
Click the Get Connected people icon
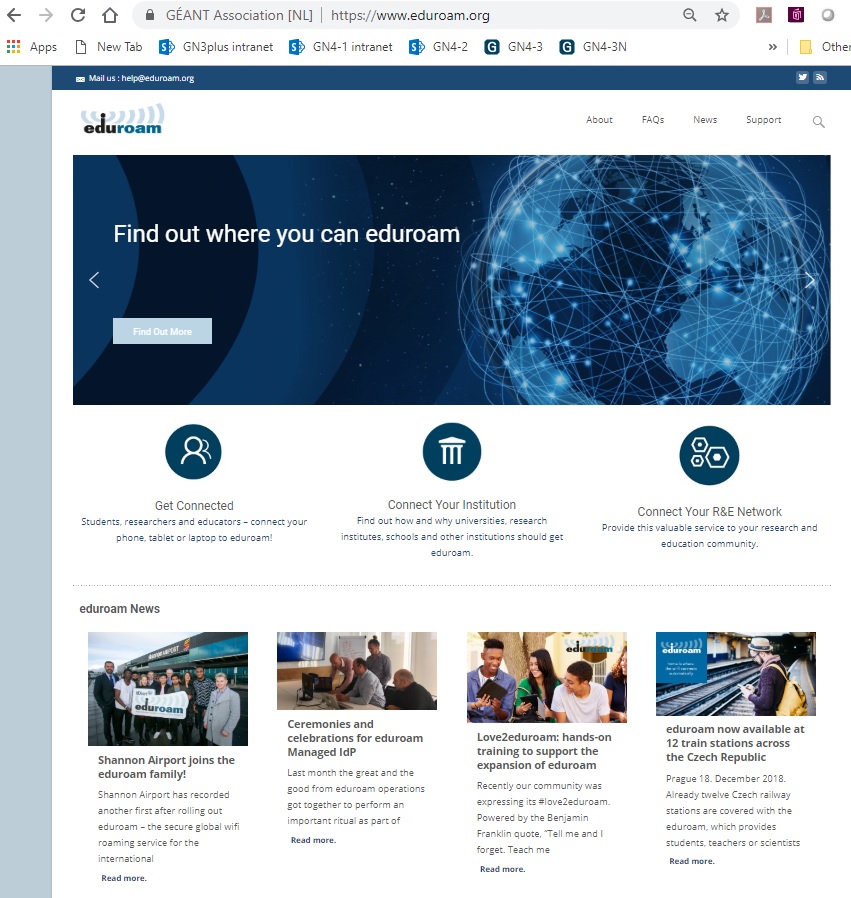click(193, 452)
